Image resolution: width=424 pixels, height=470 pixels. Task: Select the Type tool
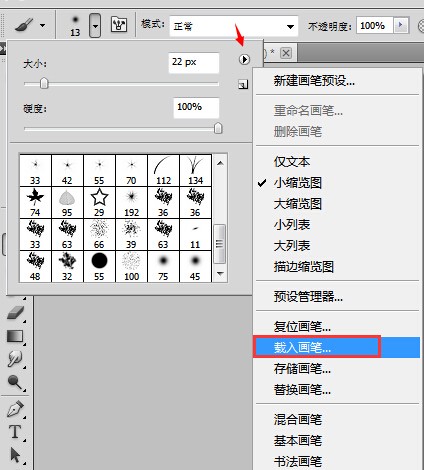click(x=15, y=432)
